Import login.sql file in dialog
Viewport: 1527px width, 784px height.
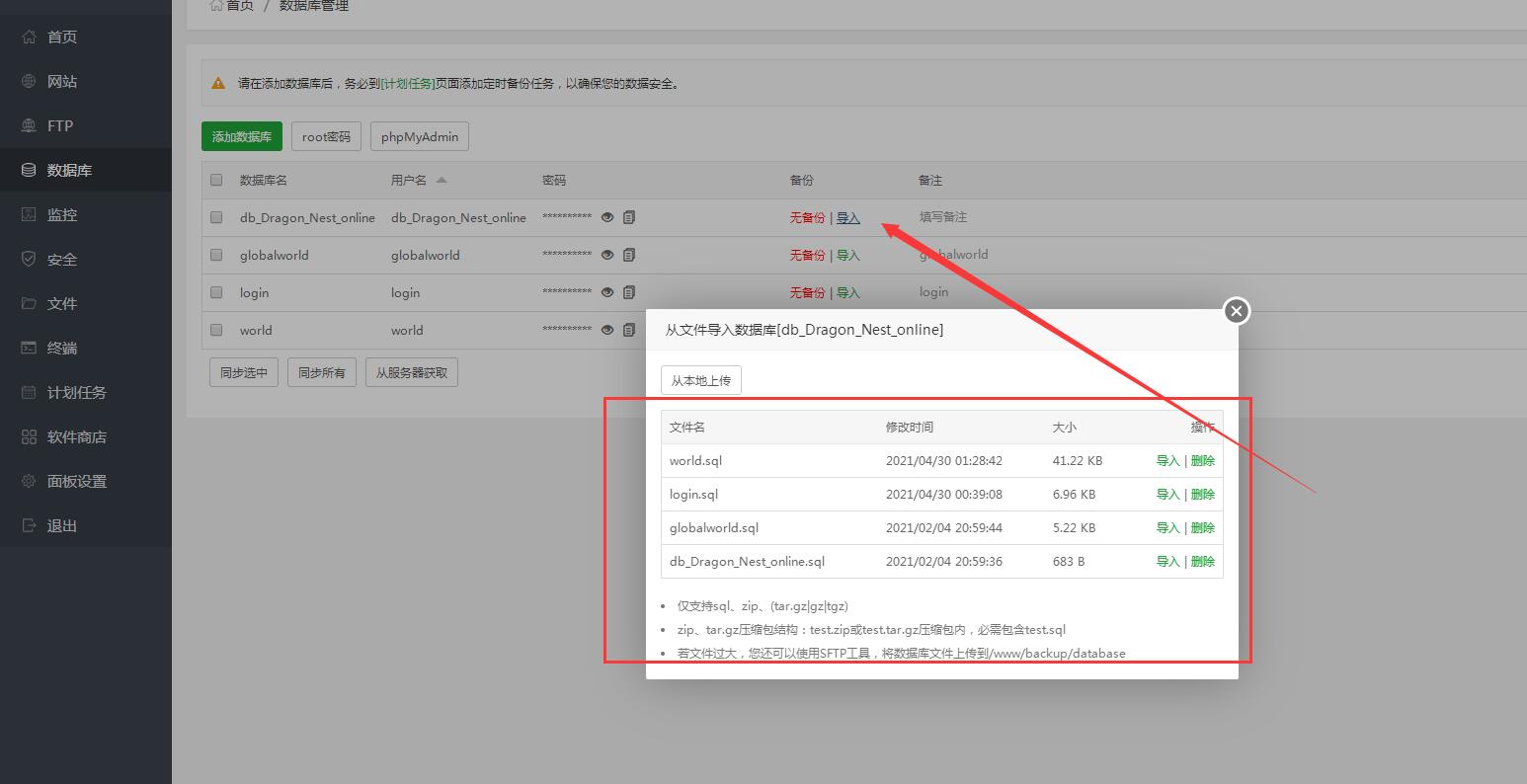[x=1168, y=494]
